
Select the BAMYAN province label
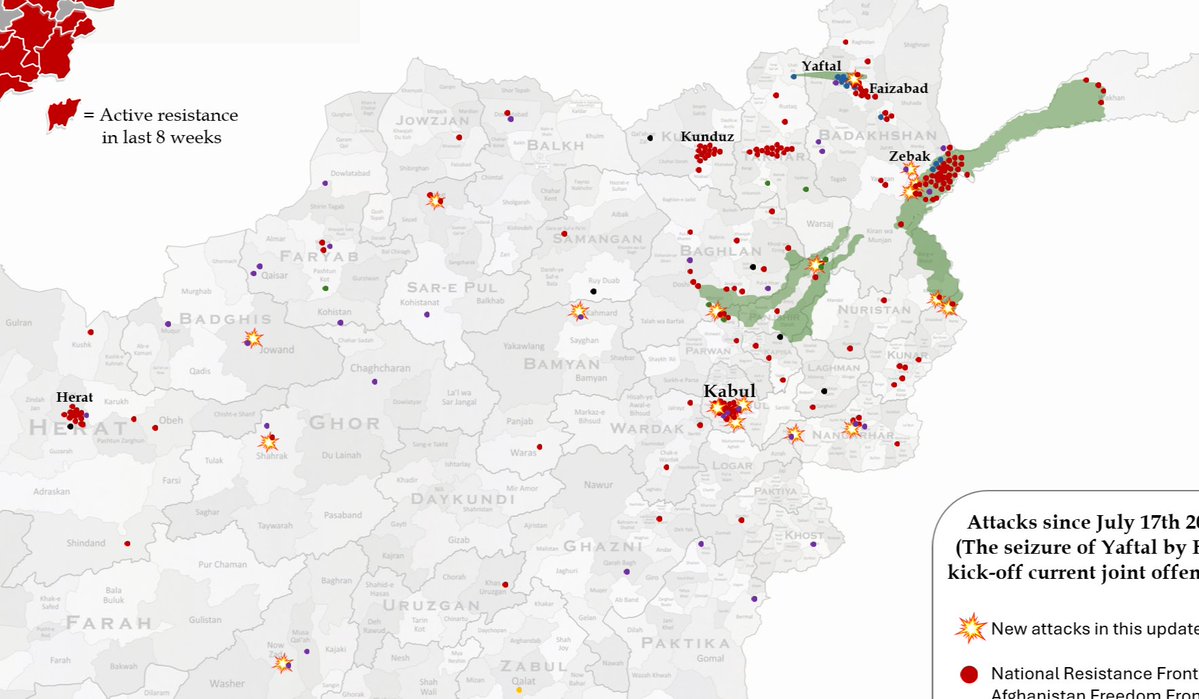pos(562,364)
